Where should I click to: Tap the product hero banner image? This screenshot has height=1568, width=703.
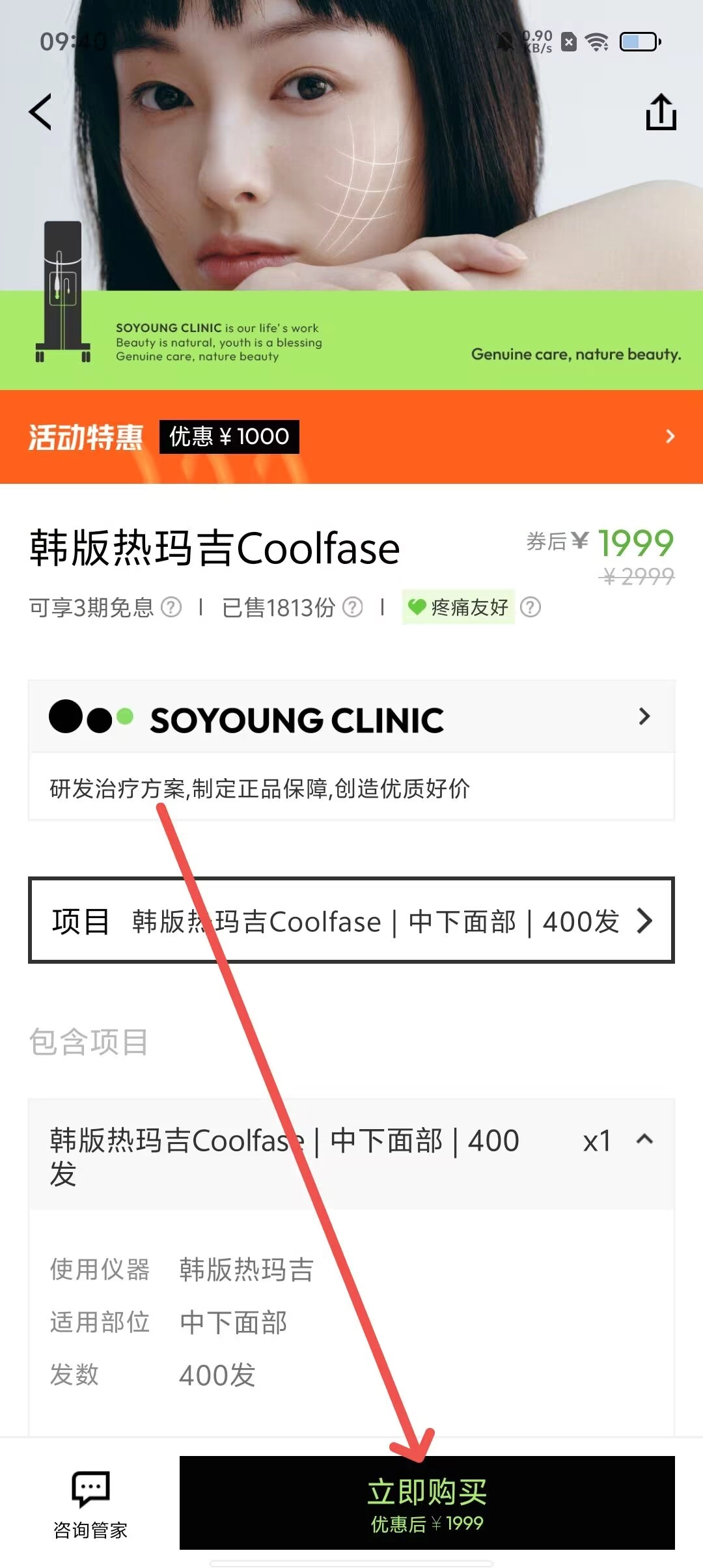pos(351,195)
